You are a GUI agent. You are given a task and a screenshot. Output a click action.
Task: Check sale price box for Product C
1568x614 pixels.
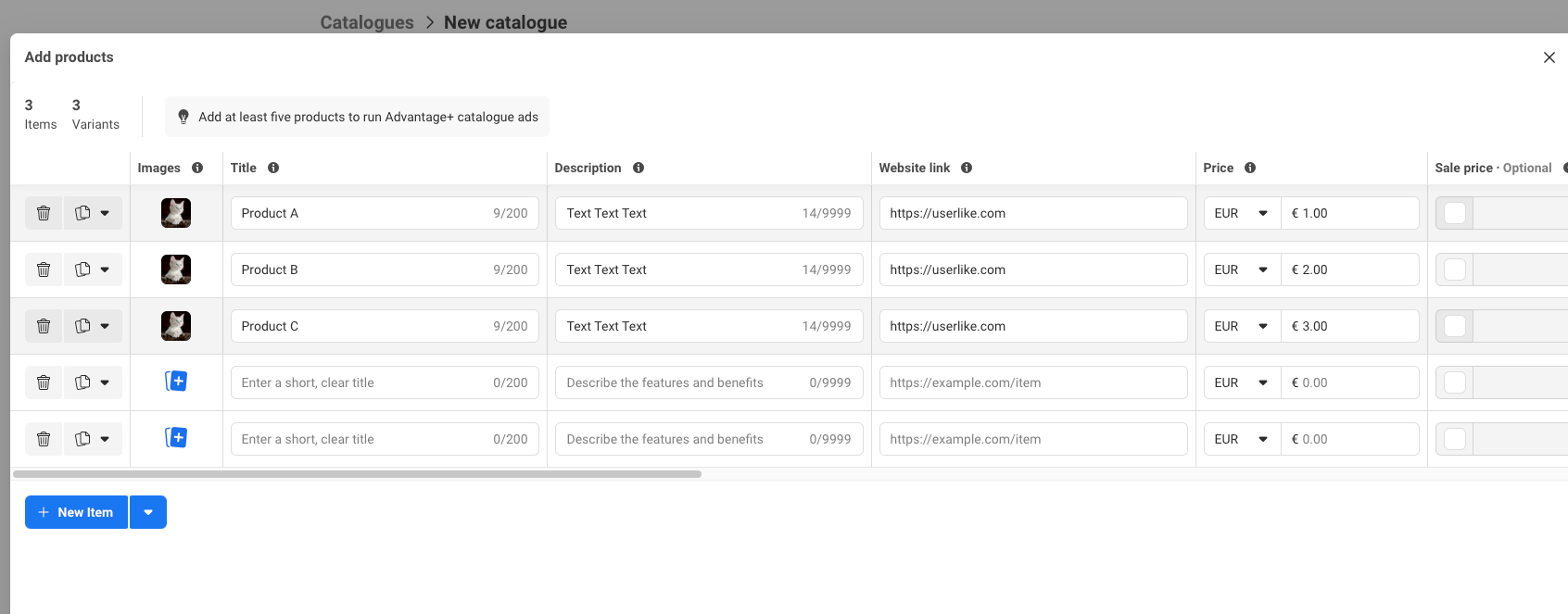pyautogui.click(x=1455, y=326)
